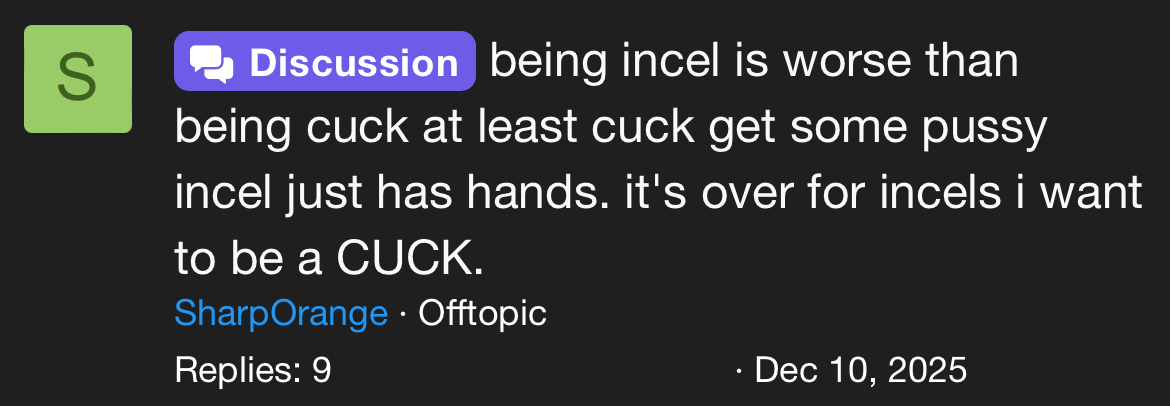
Task: View author SharpOrange's member card
Action: (x=281, y=314)
